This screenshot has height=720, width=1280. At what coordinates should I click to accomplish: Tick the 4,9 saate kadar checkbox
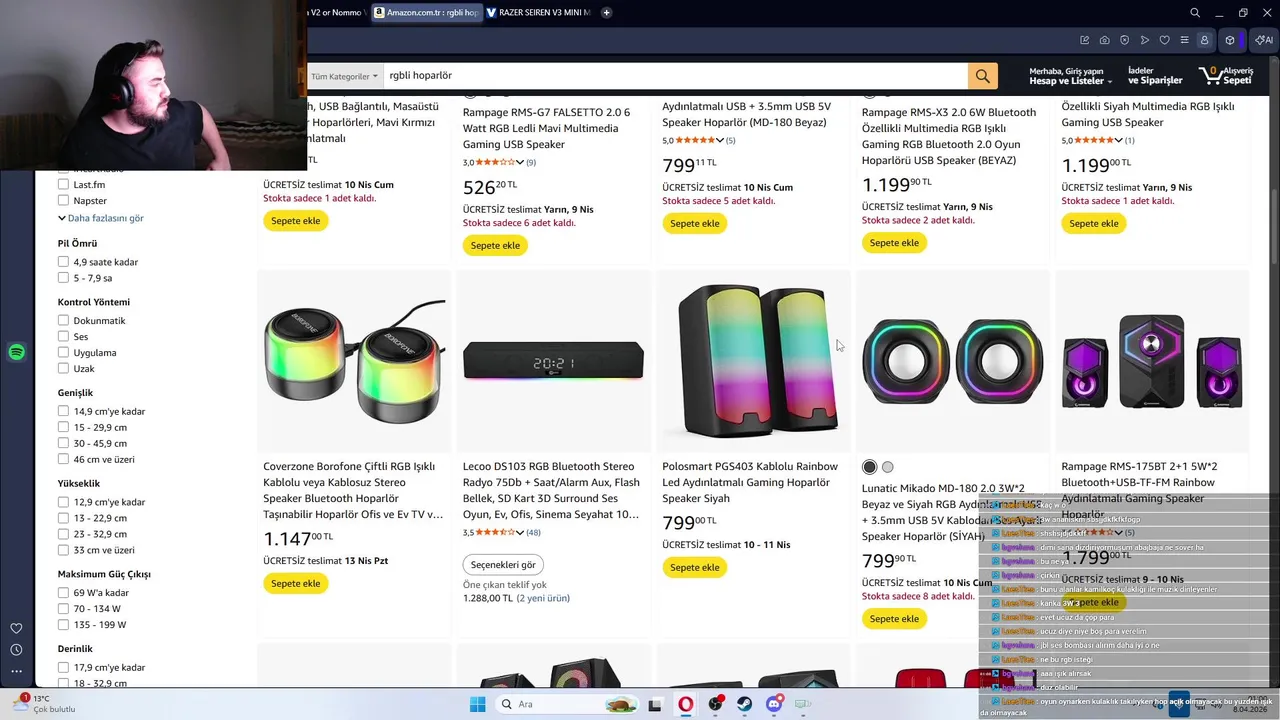pos(63,262)
